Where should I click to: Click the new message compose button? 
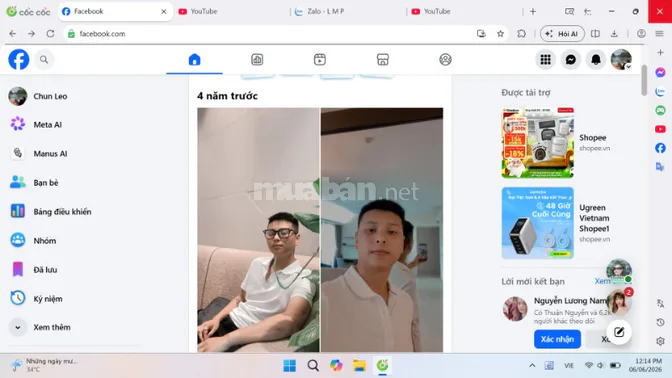[619, 332]
